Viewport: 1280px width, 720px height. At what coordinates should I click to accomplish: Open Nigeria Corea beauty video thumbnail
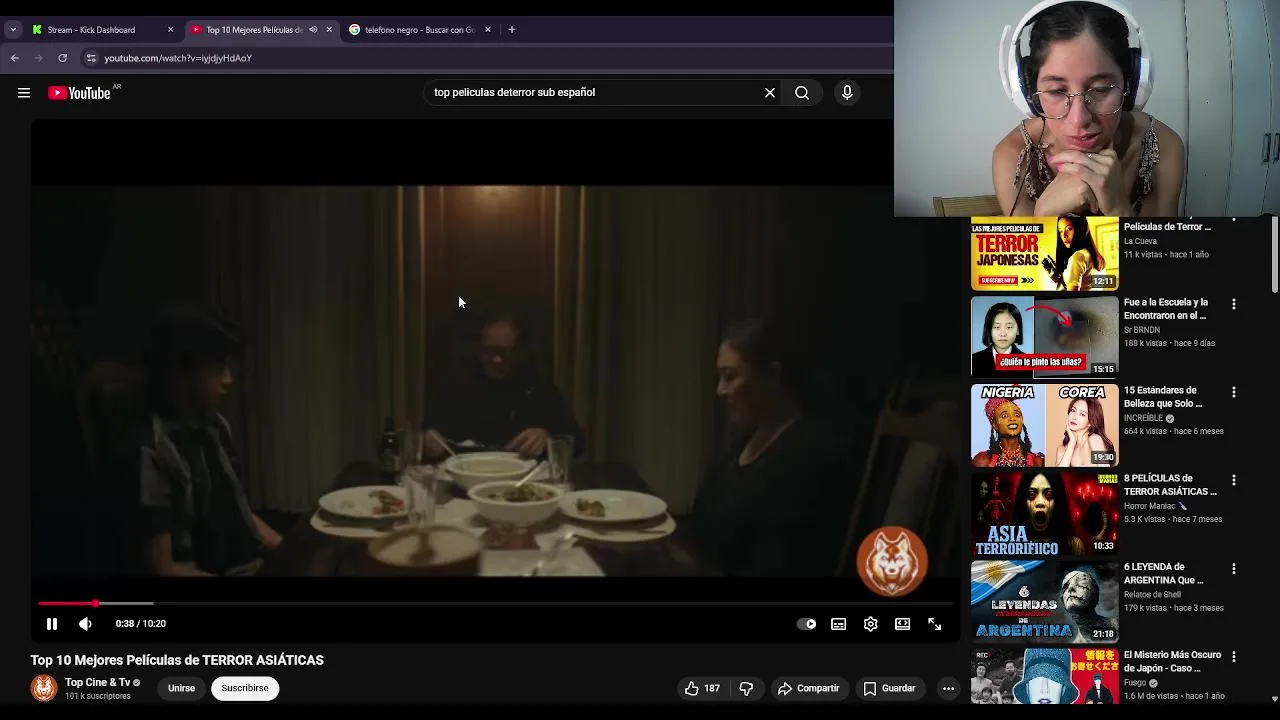[x=1045, y=424]
